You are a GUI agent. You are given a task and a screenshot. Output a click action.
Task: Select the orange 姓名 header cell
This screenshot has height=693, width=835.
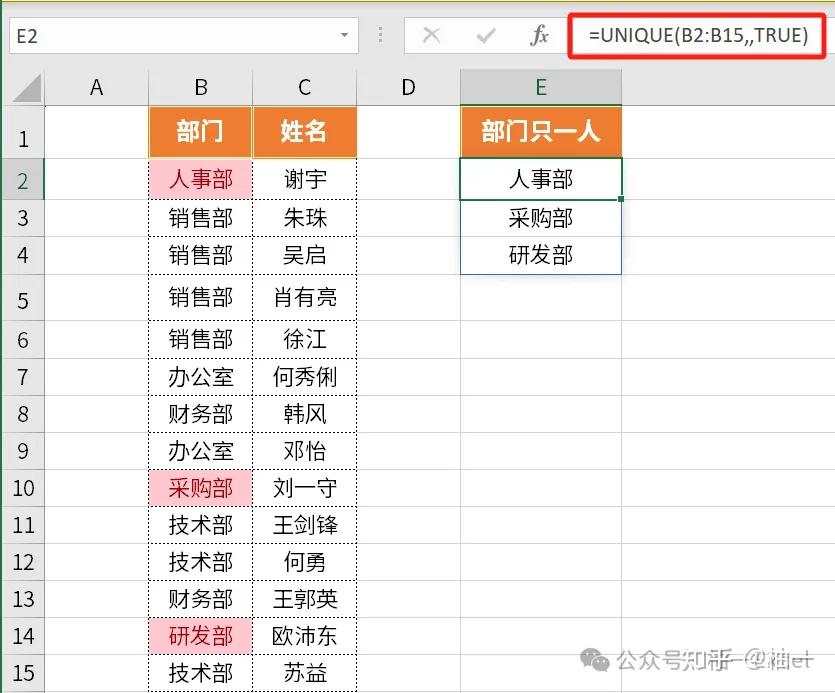305,132
